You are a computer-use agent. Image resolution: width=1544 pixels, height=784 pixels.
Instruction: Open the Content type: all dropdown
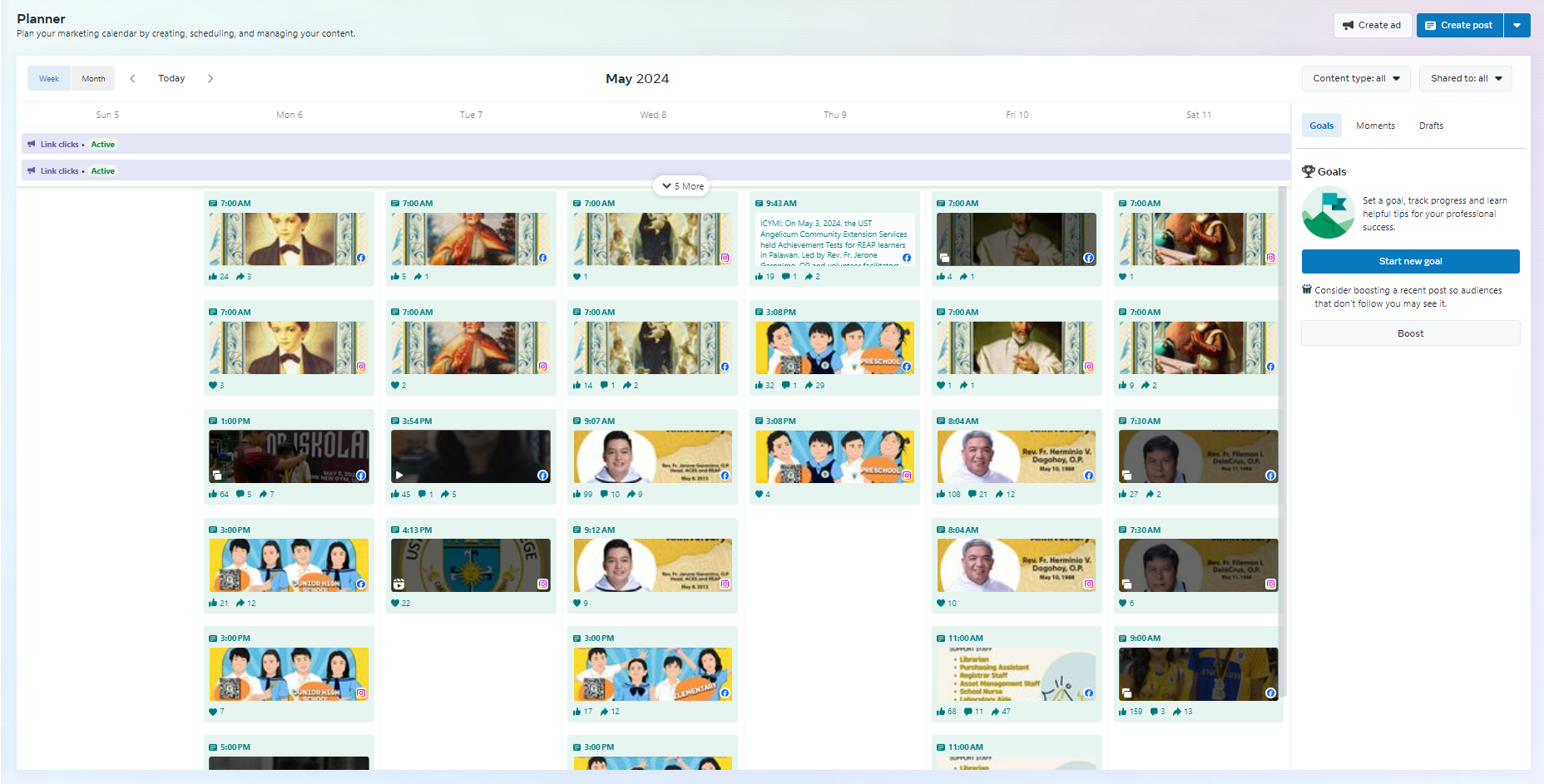pos(1356,78)
